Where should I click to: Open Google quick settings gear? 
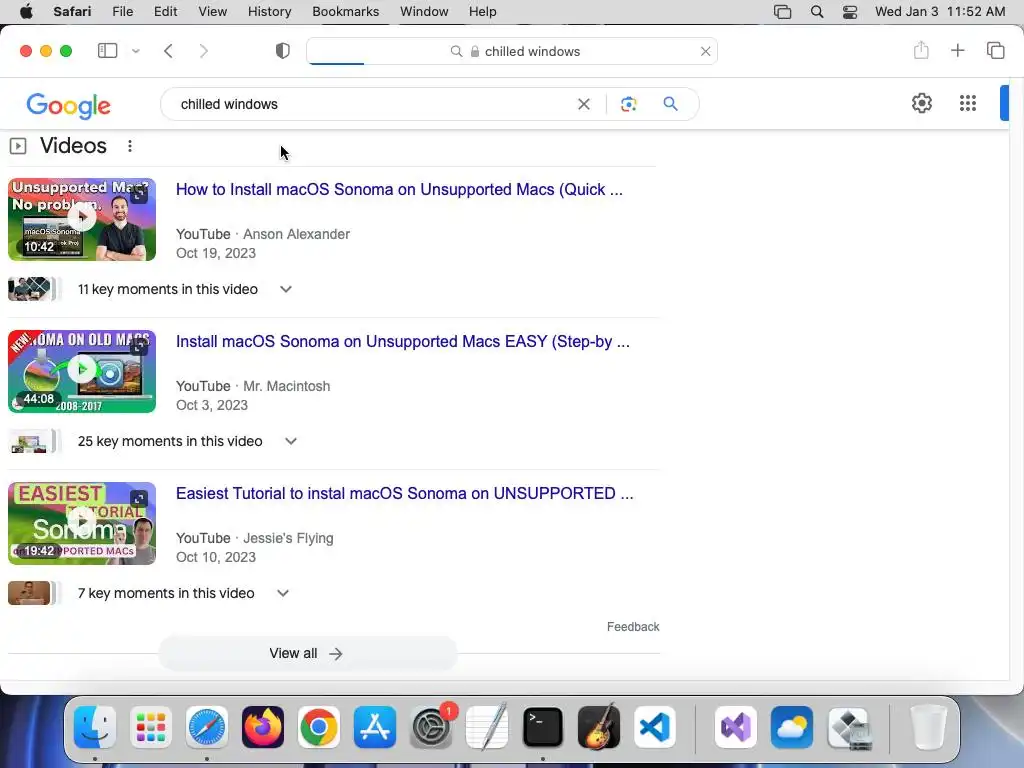[921, 103]
